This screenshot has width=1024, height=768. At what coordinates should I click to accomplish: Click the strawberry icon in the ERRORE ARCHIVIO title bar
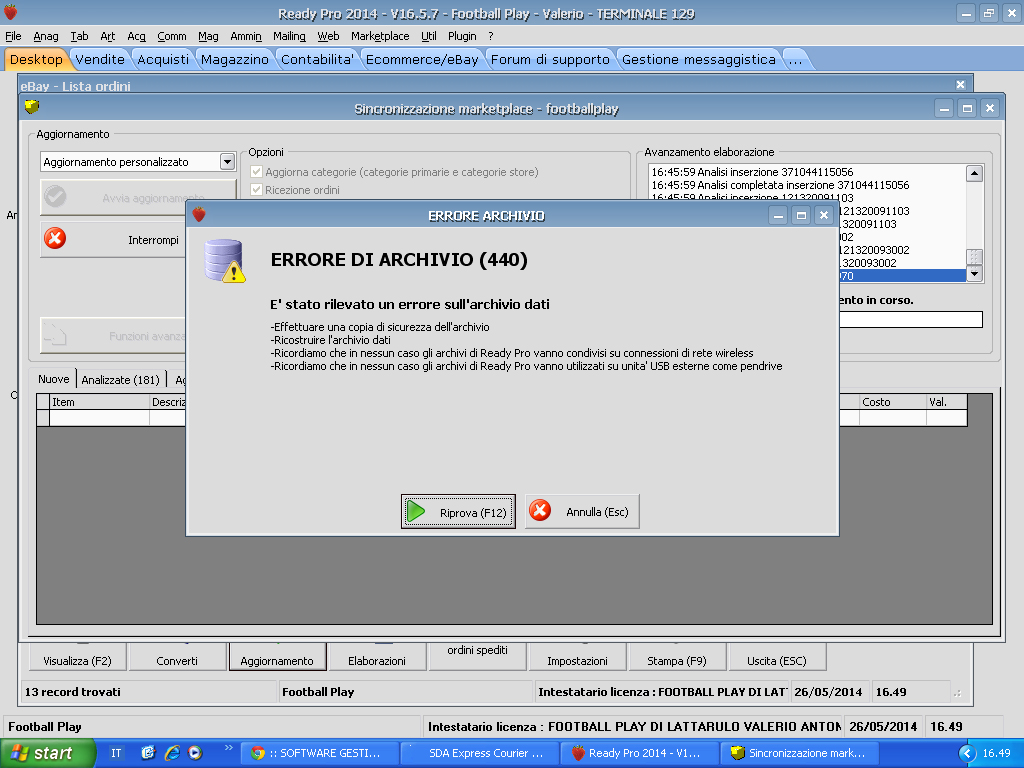pos(199,214)
